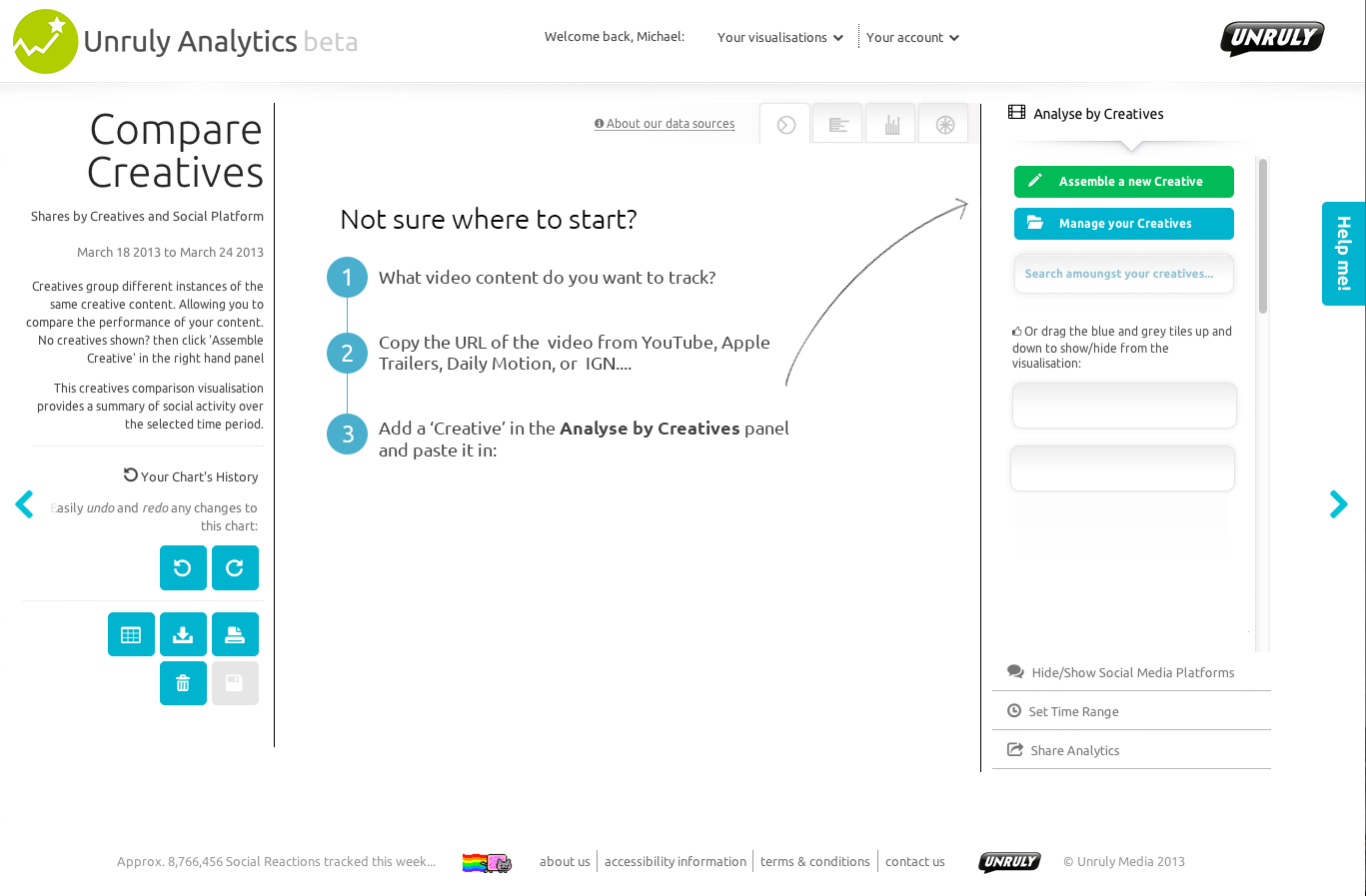Image resolution: width=1366 pixels, height=896 pixels.
Task: Open the accessibility information link
Action: click(x=676, y=861)
